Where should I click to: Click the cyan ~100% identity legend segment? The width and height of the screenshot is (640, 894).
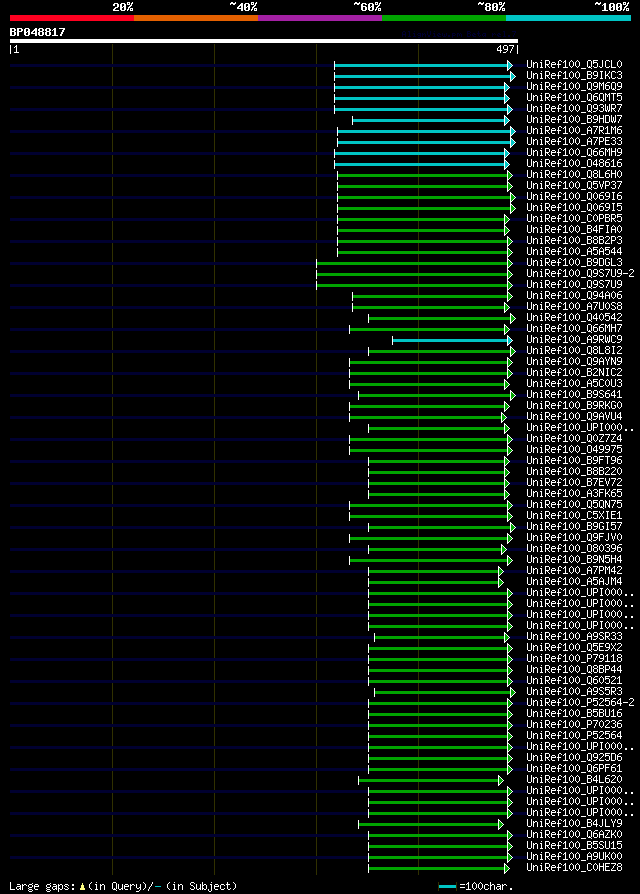pyautogui.click(x=568, y=18)
